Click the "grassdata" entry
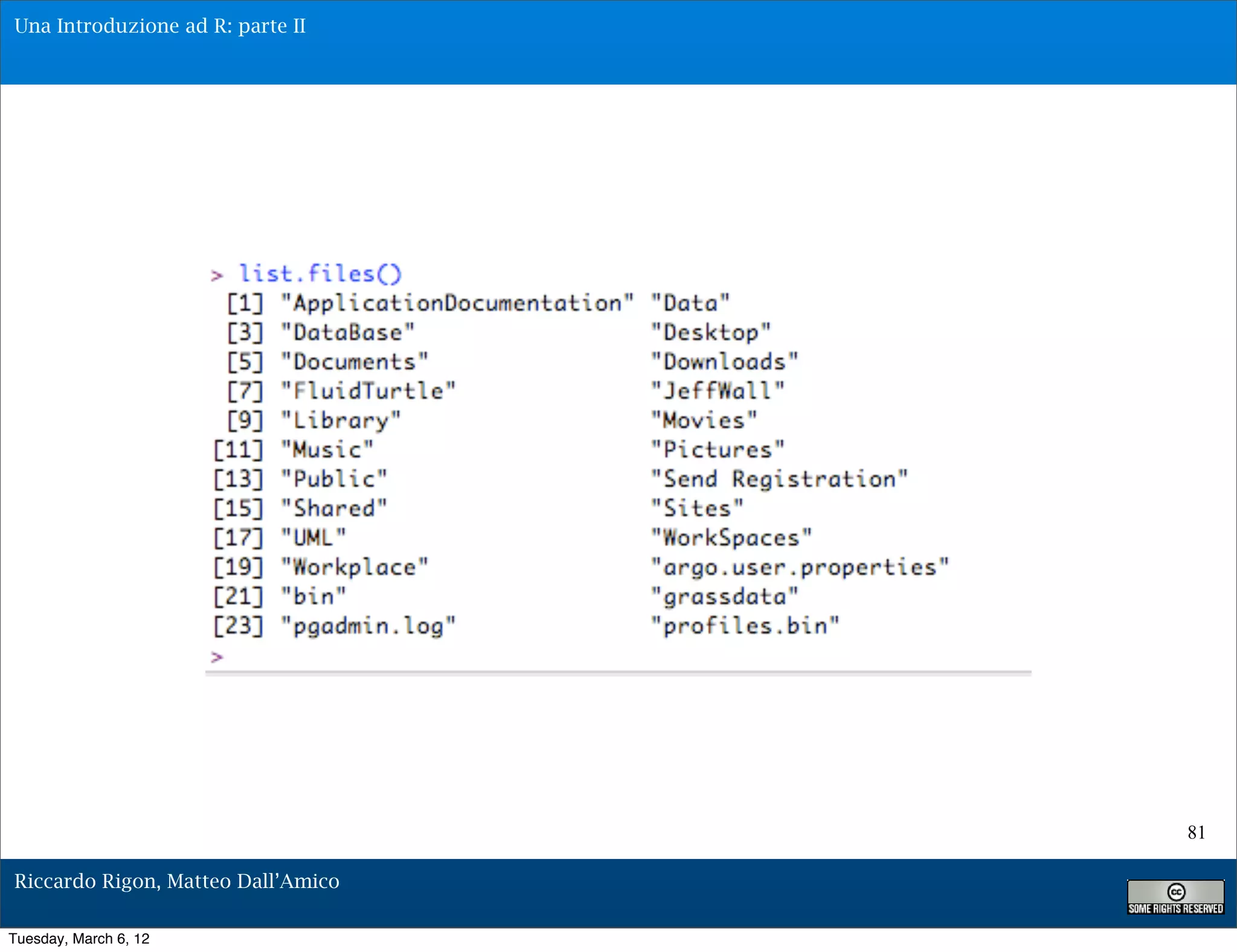1237x952 pixels. coord(724,597)
